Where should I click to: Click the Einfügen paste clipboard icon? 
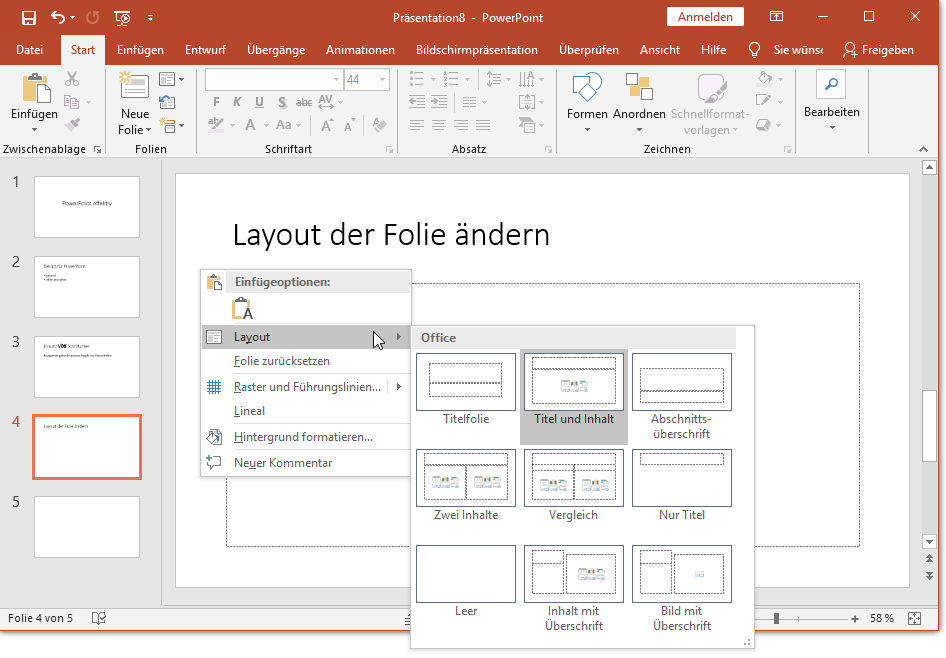36,87
